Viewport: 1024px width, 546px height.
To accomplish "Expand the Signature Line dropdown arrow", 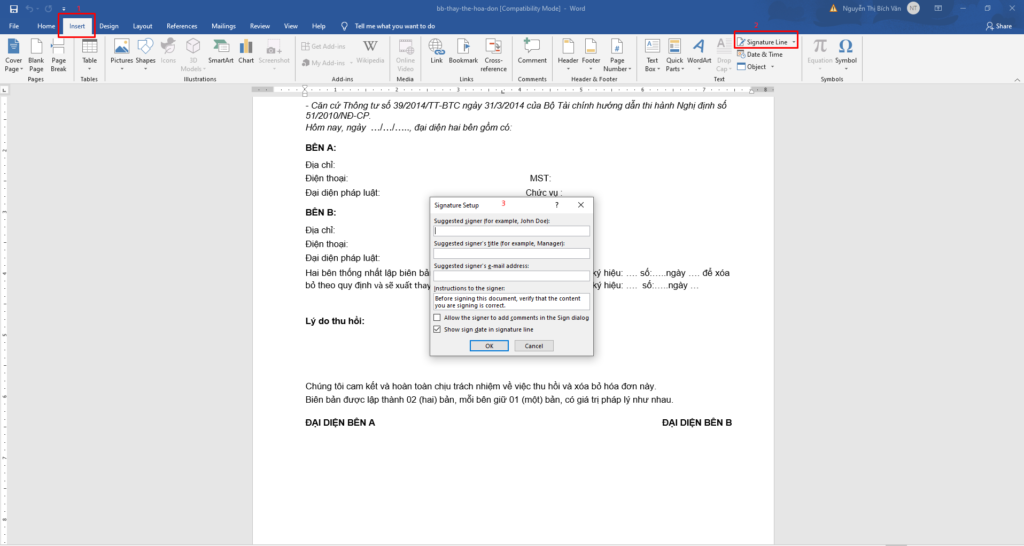I will coord(794,43).
